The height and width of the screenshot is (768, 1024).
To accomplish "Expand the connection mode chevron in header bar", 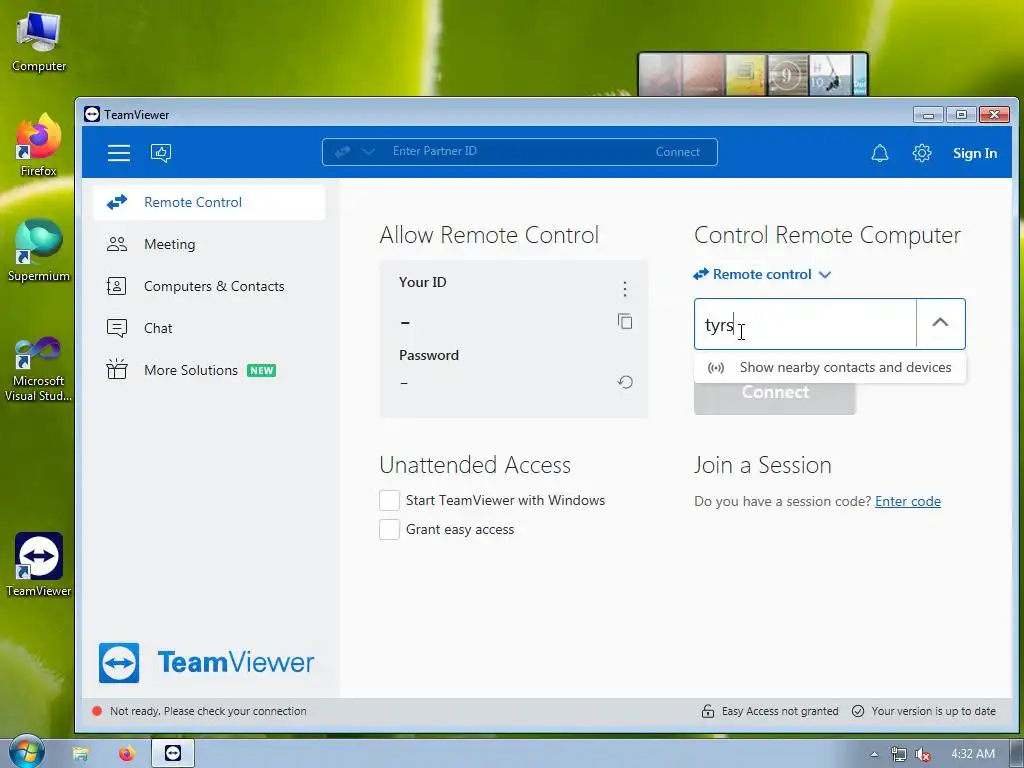I will (368, 152).
